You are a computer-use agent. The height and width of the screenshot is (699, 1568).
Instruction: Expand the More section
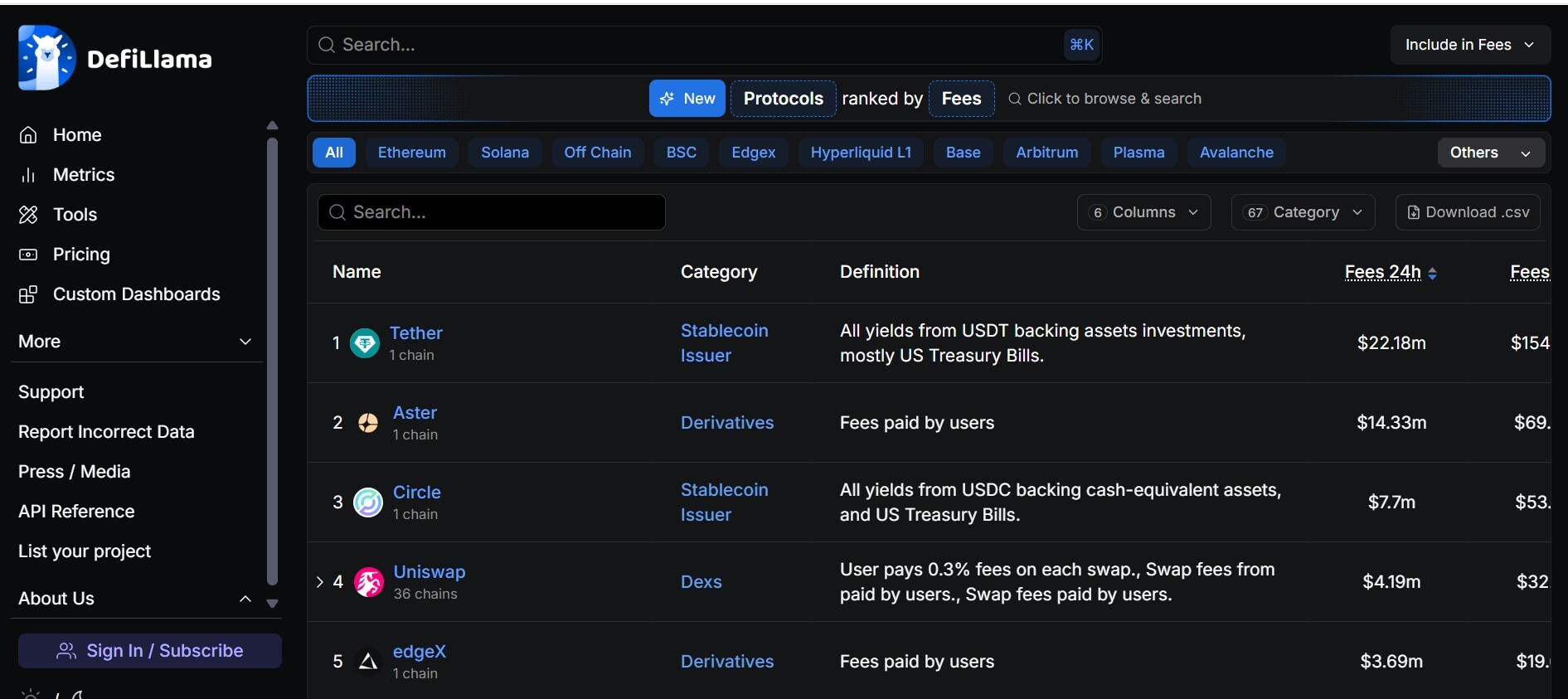(136, 342)
